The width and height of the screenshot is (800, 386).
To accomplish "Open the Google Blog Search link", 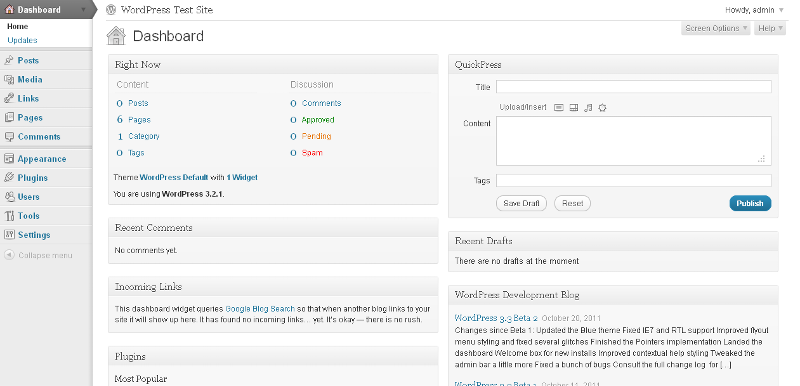I will [x=260, y=308].
